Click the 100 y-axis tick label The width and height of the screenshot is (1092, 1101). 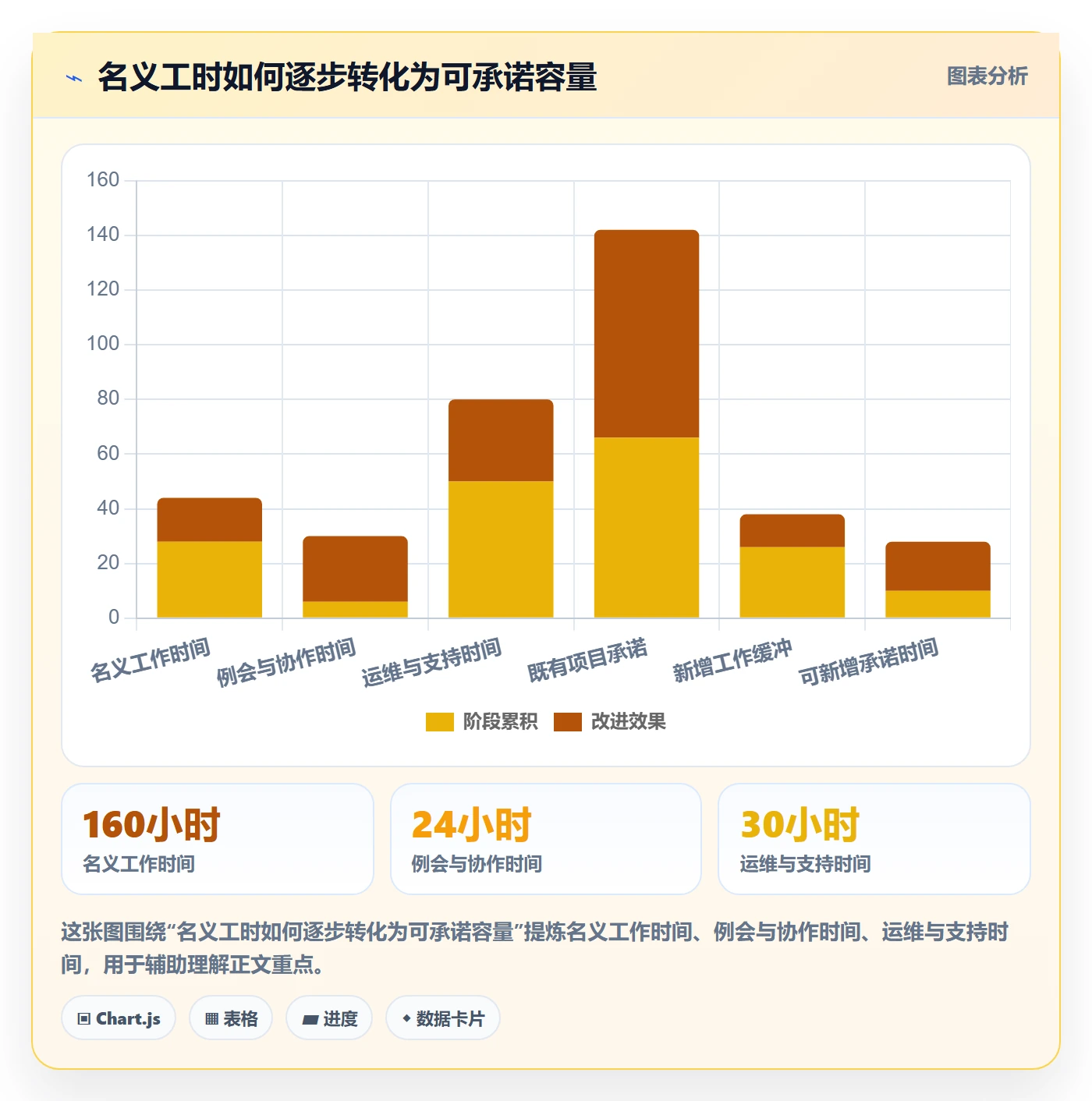pyautogui.click(x=103, y=344)
